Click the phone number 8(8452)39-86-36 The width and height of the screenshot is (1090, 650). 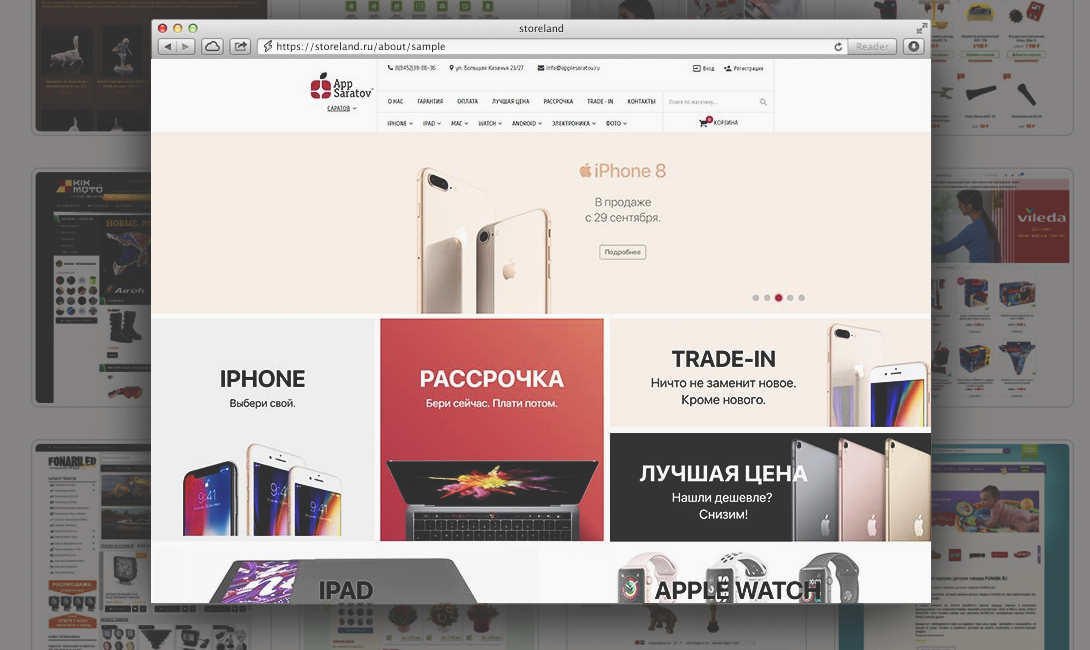coord(415,68)
